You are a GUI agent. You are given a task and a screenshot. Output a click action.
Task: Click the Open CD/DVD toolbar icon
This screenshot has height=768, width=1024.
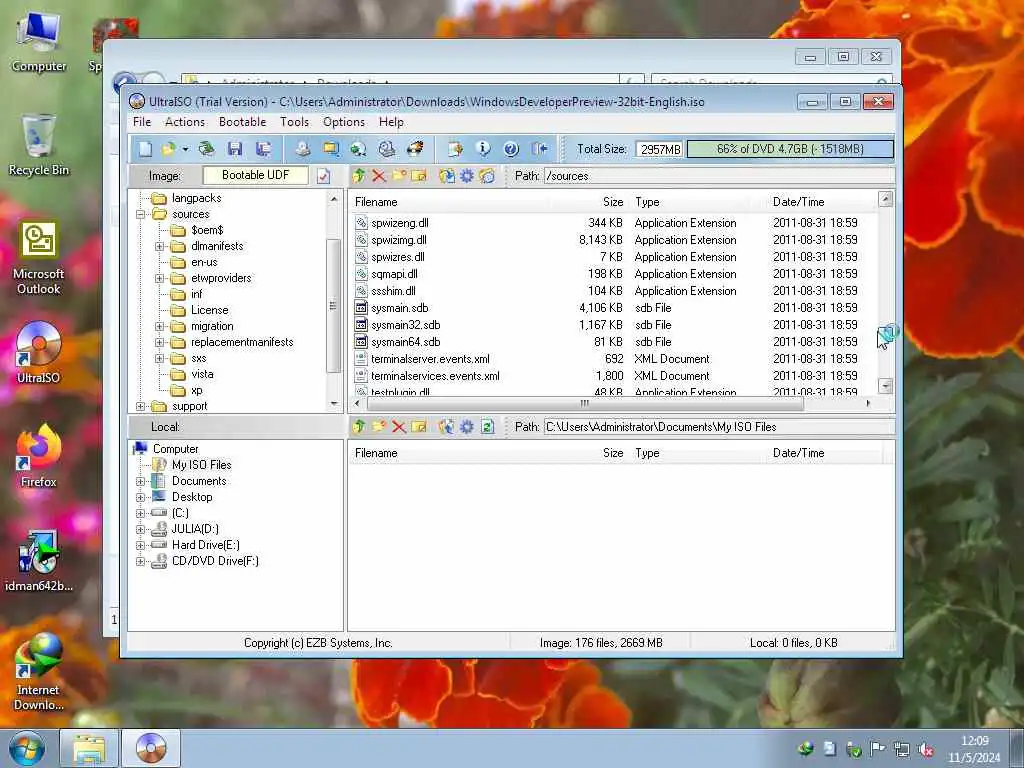tap(207, 149)
